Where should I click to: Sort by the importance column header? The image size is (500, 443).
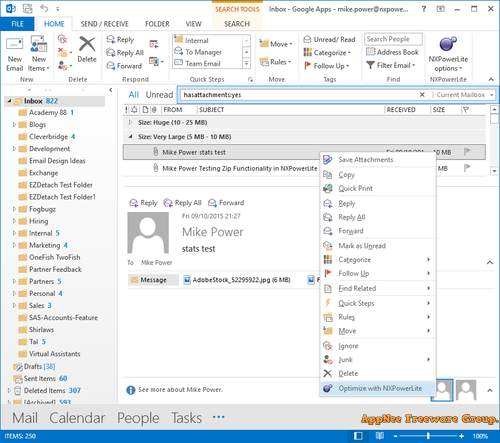[x=126, y=110]
